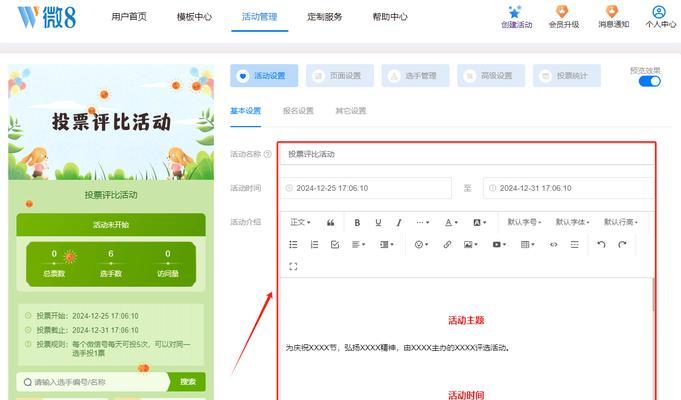Click the 微8 logo
The height and width of the screenshot is (400, 681).
tap(47, 17)
